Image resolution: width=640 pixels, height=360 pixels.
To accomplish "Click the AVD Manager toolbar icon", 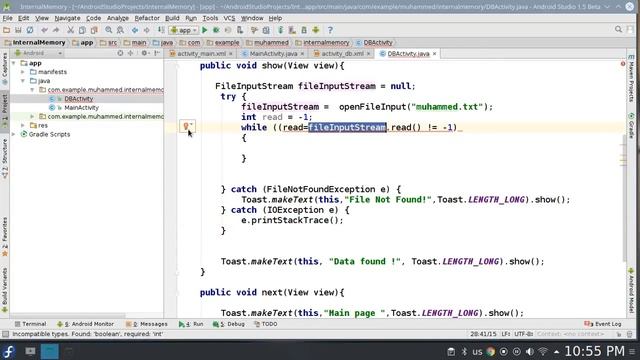I will coord(292,30).
